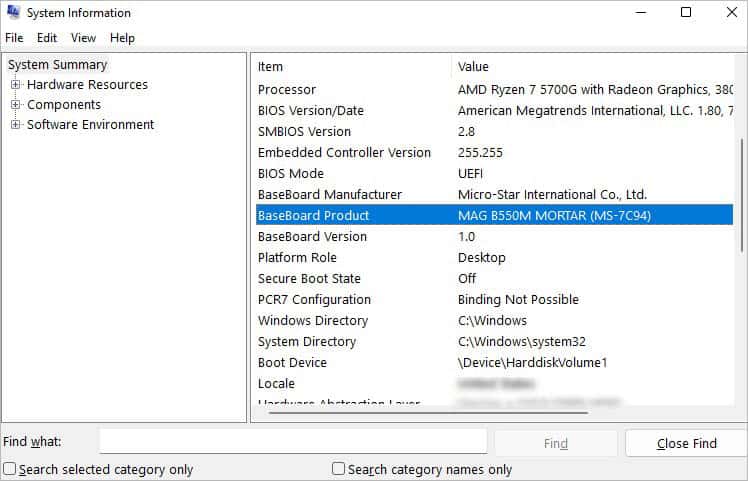Open the File menu
Image resolution: width=748 pixels, height=481 pixels.
coord(14,38)
